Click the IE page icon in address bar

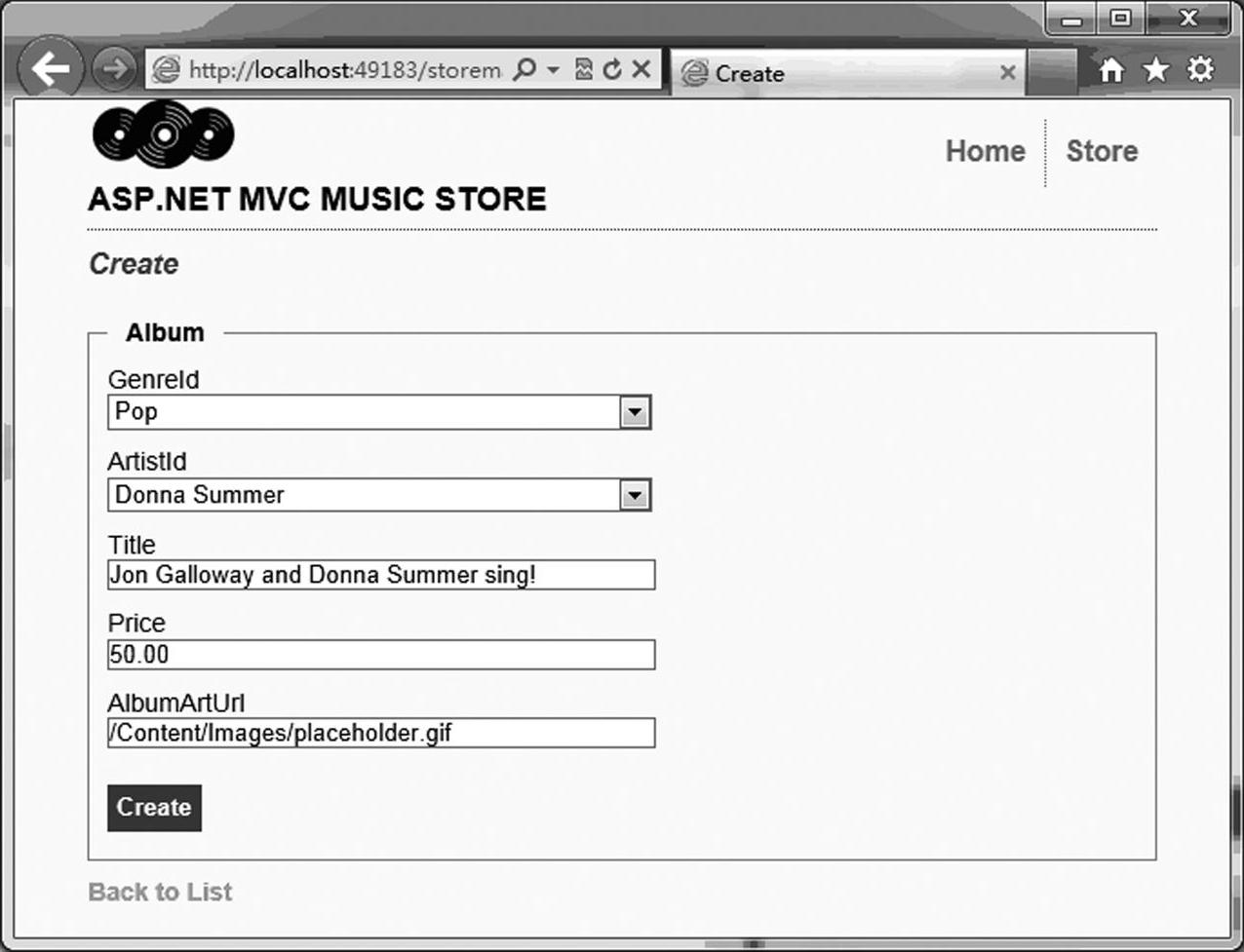tap(168, 69)
